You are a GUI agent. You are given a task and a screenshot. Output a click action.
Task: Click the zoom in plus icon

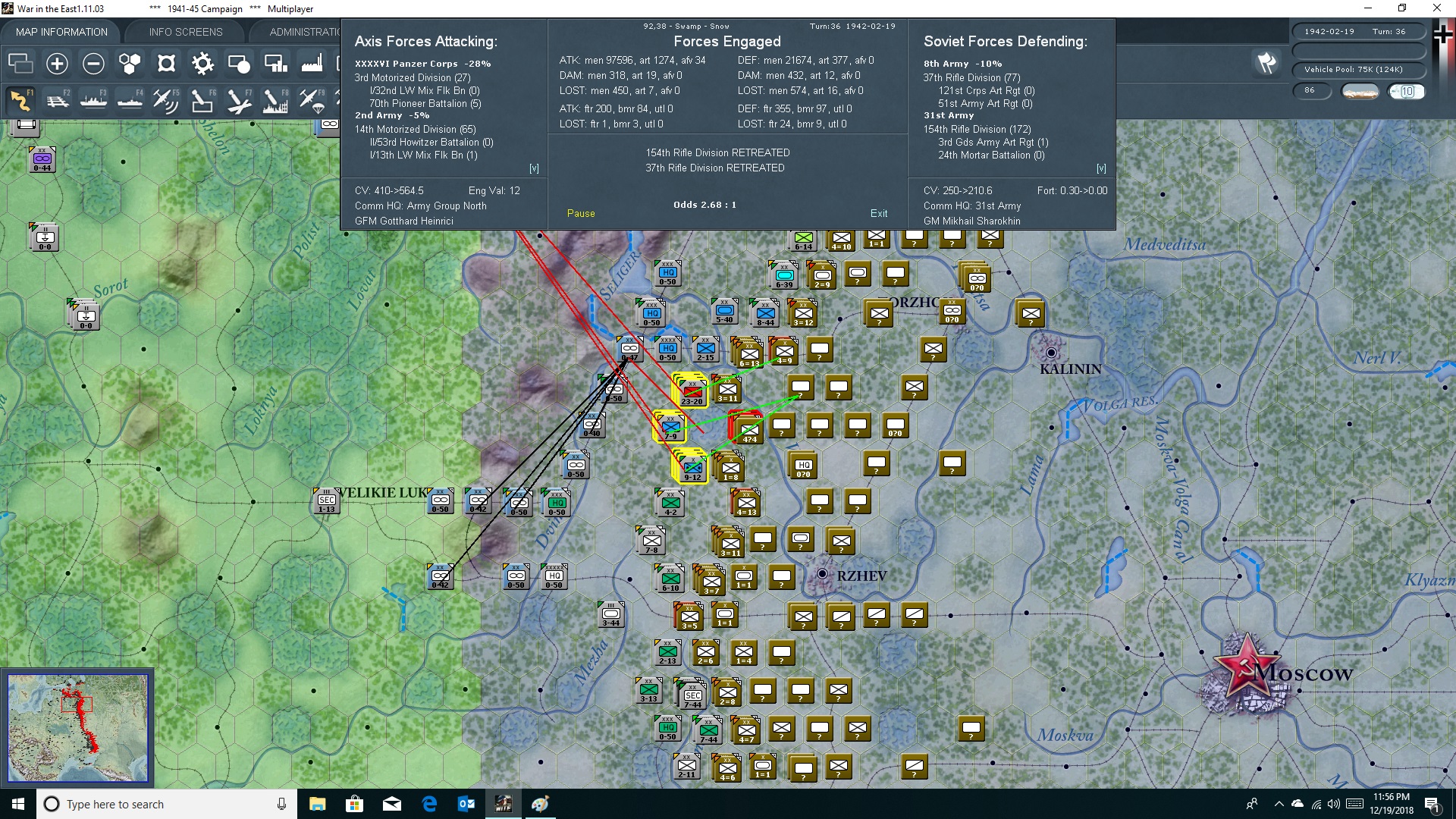coord(57,64)
